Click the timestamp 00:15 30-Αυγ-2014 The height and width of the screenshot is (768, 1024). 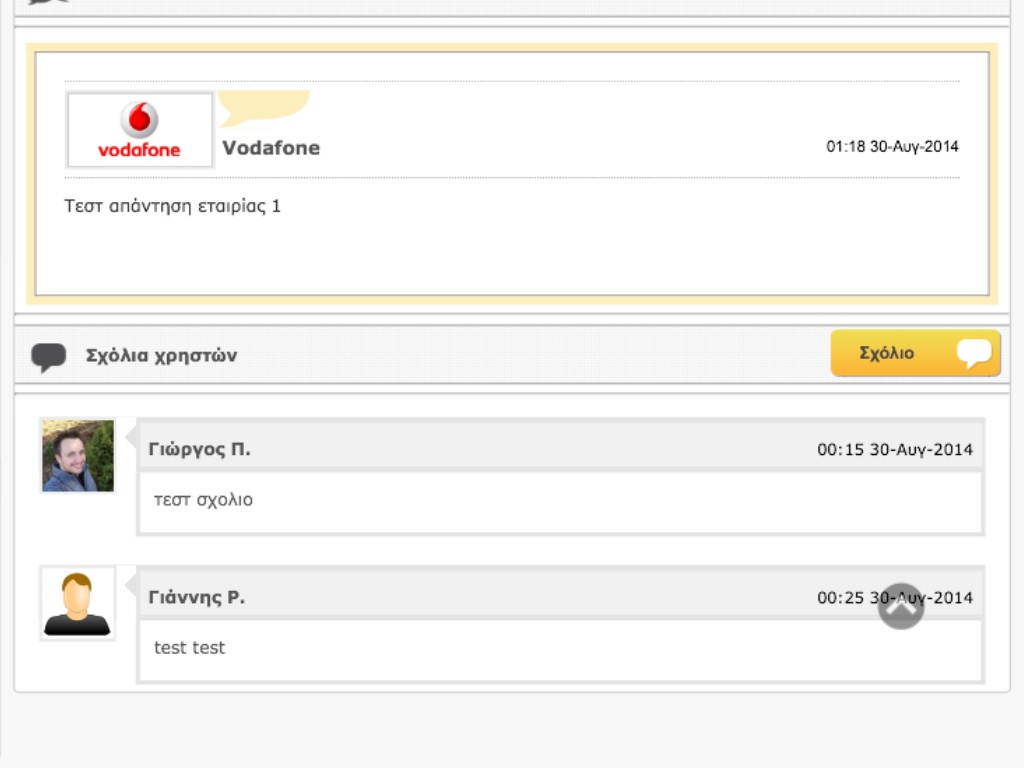[895, 450]
